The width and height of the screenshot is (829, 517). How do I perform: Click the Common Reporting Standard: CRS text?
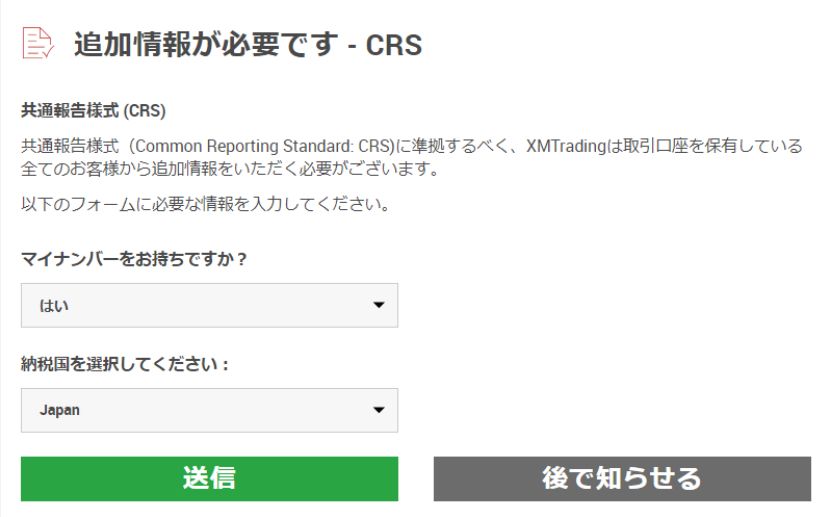tap(281, 146)
